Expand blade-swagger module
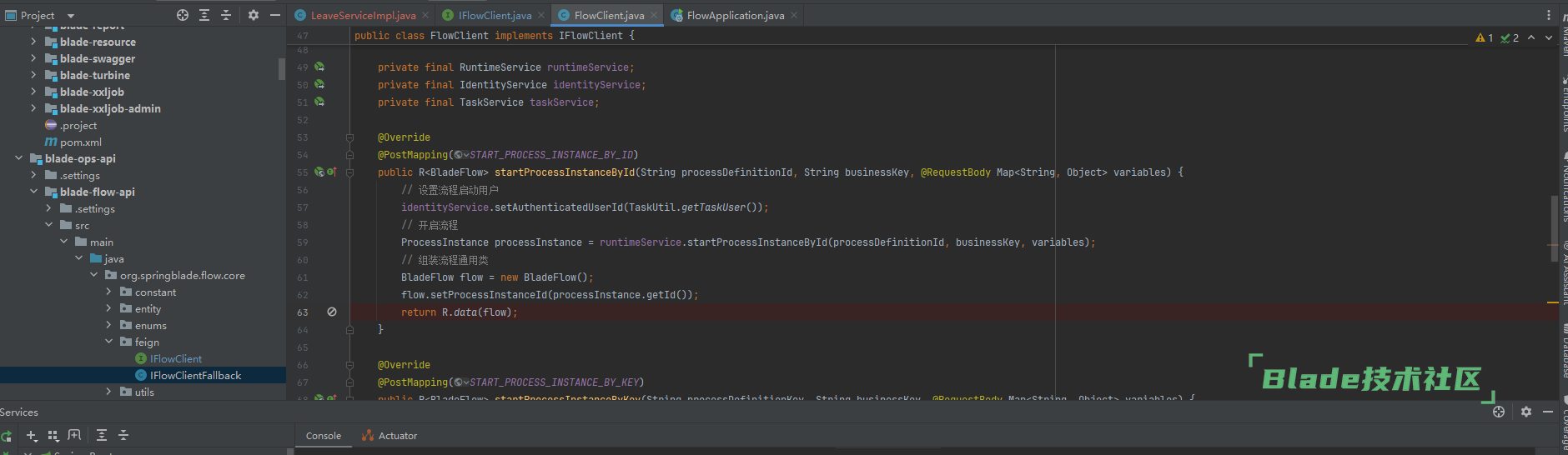The image size is (1568, 455). tap(33, 58)
